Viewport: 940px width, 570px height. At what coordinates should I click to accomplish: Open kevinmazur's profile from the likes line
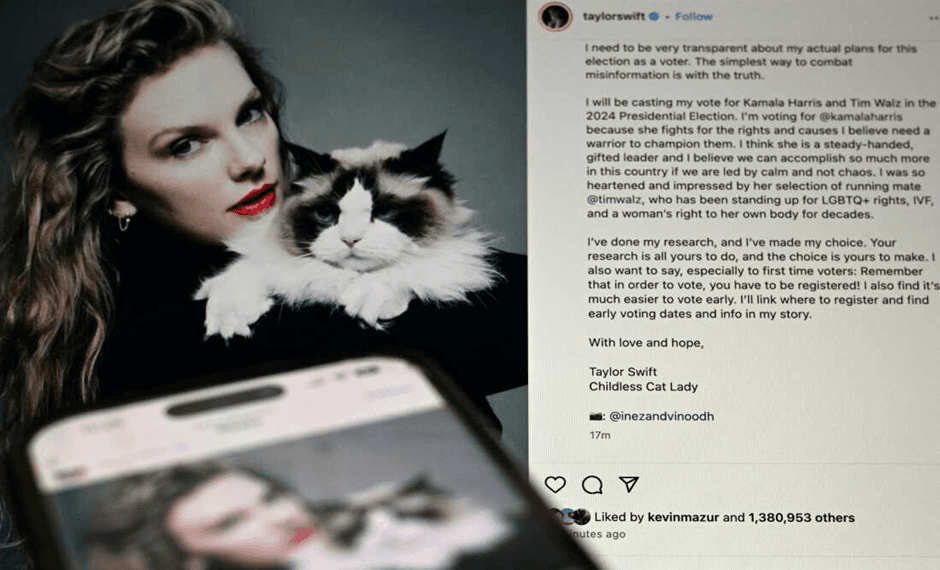tap(683, 517)
